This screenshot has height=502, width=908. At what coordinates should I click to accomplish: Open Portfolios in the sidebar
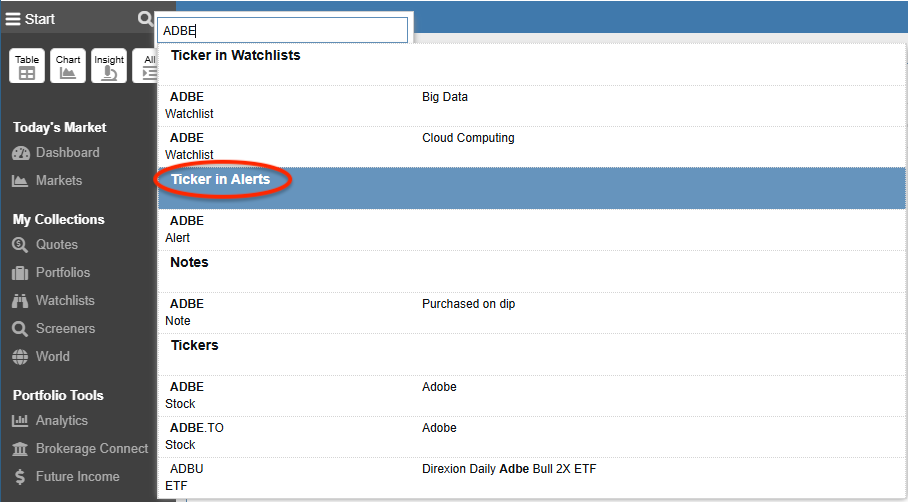(x=51, y=273)
